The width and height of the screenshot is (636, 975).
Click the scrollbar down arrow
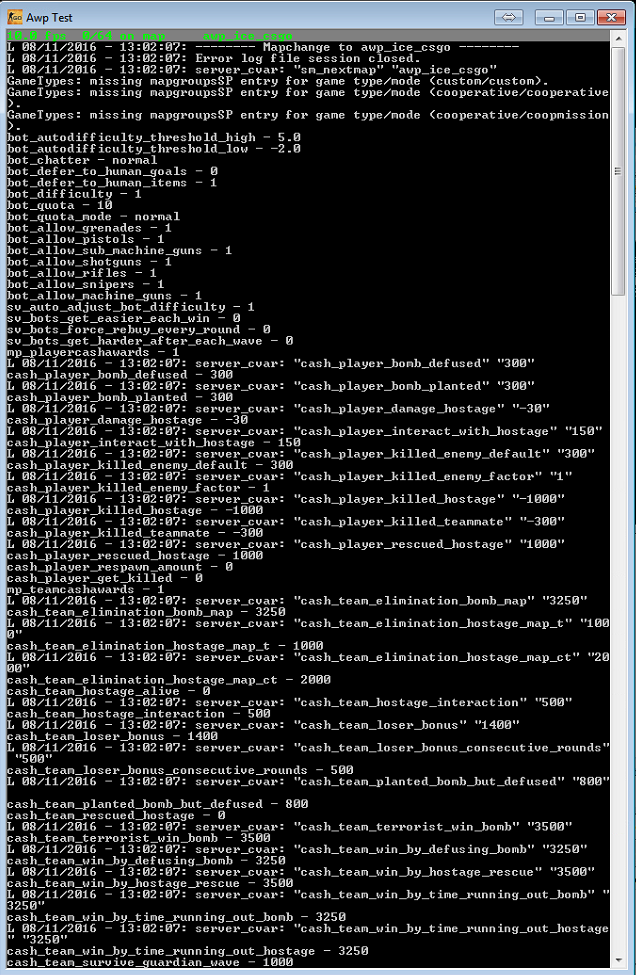coord(618,960)
